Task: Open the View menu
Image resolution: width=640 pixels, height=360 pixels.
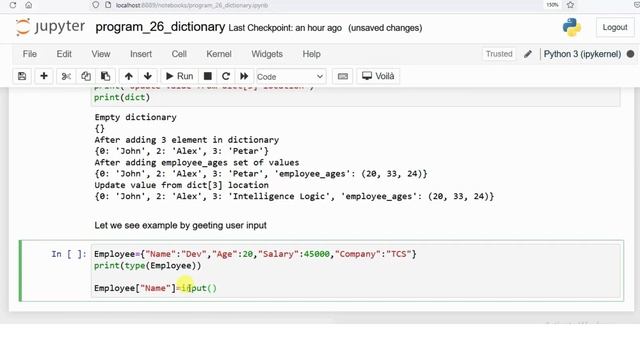Action: 101,54
